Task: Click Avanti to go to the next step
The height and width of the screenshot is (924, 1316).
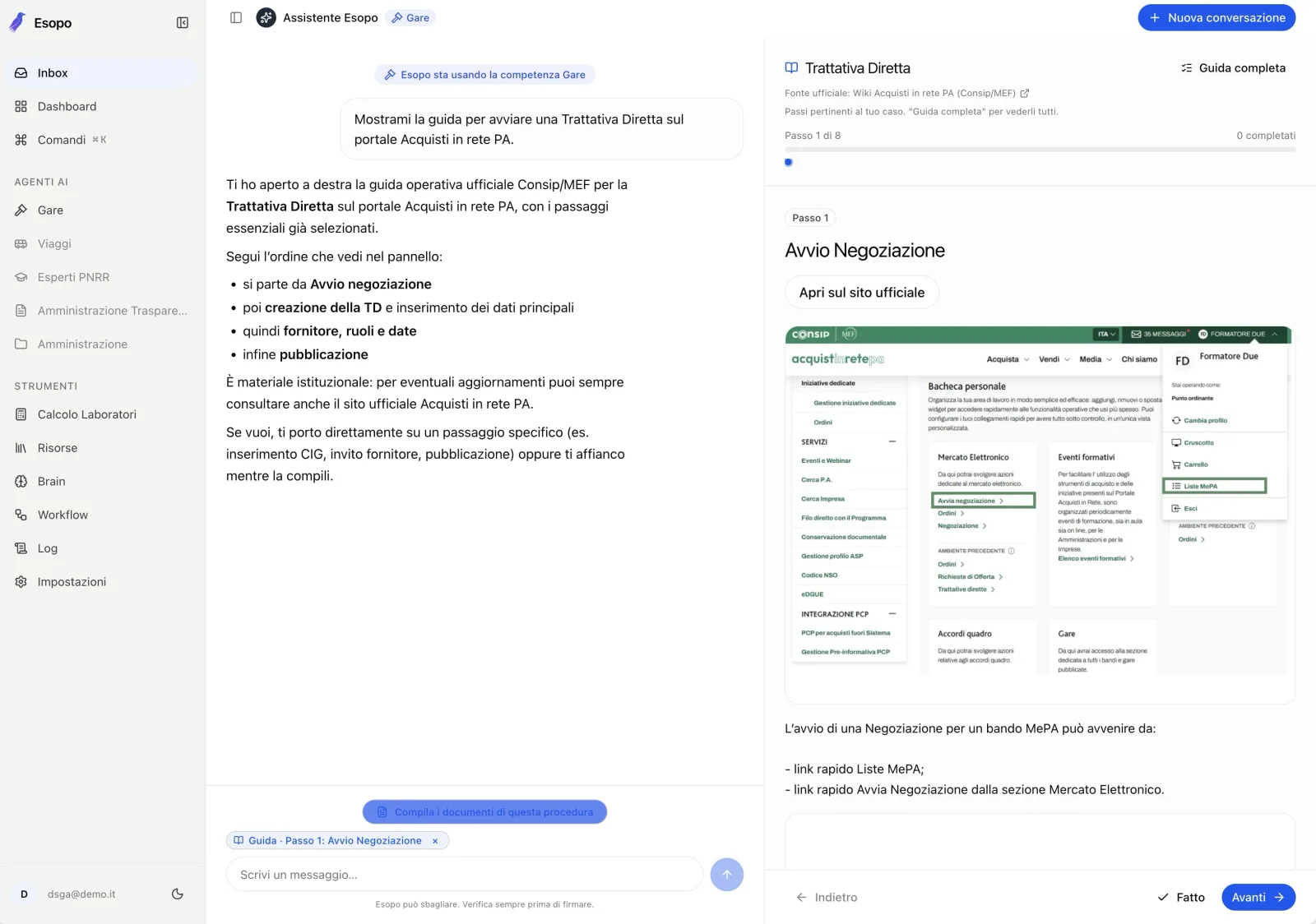Action: [1258, 898]
